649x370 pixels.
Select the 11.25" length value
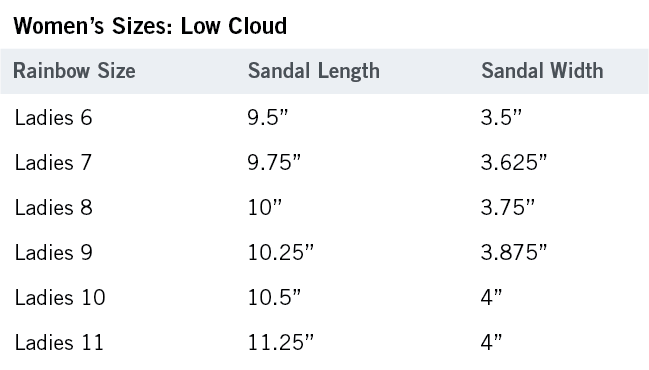coord(281,343)
